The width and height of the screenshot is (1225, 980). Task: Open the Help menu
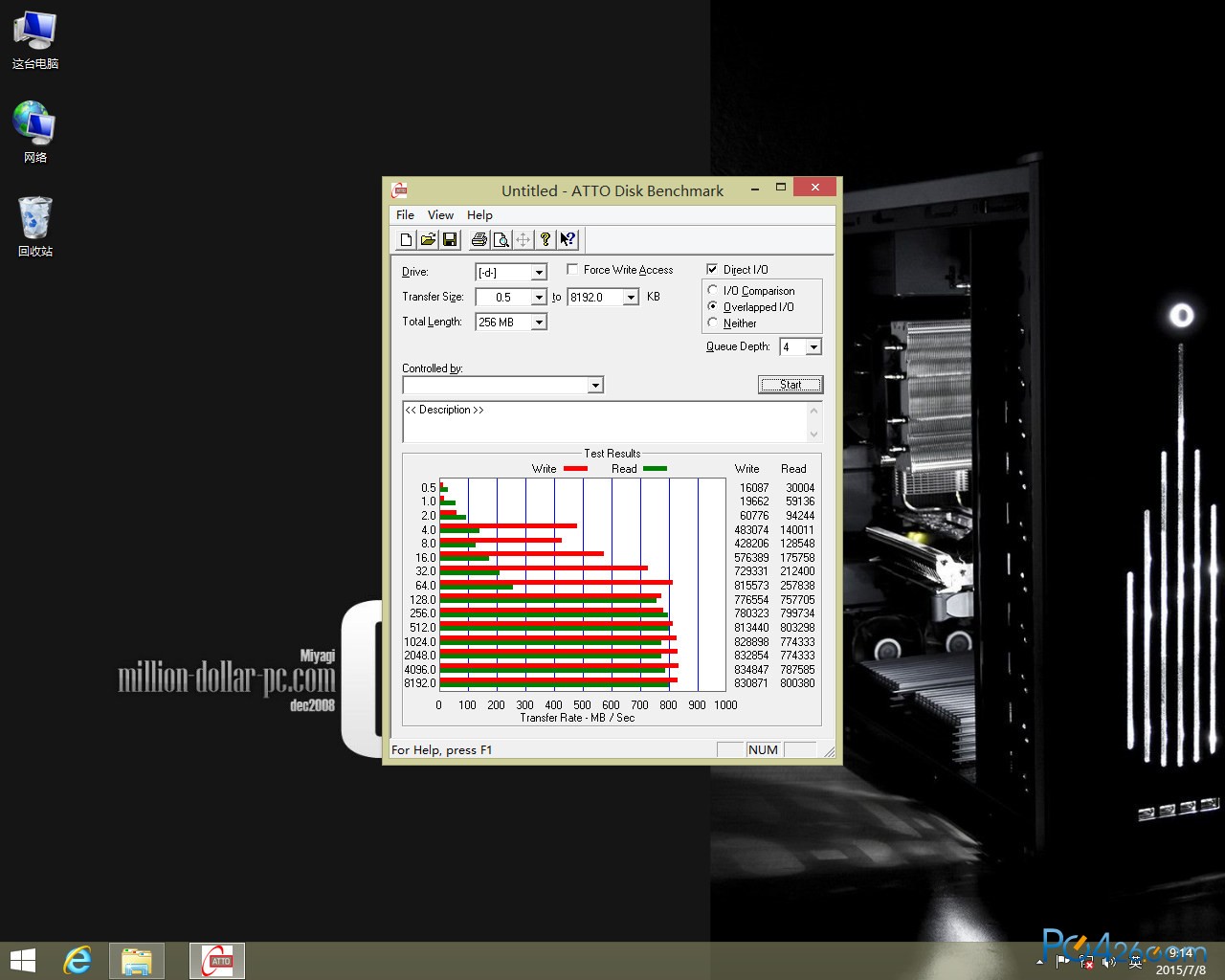(479, 215)
